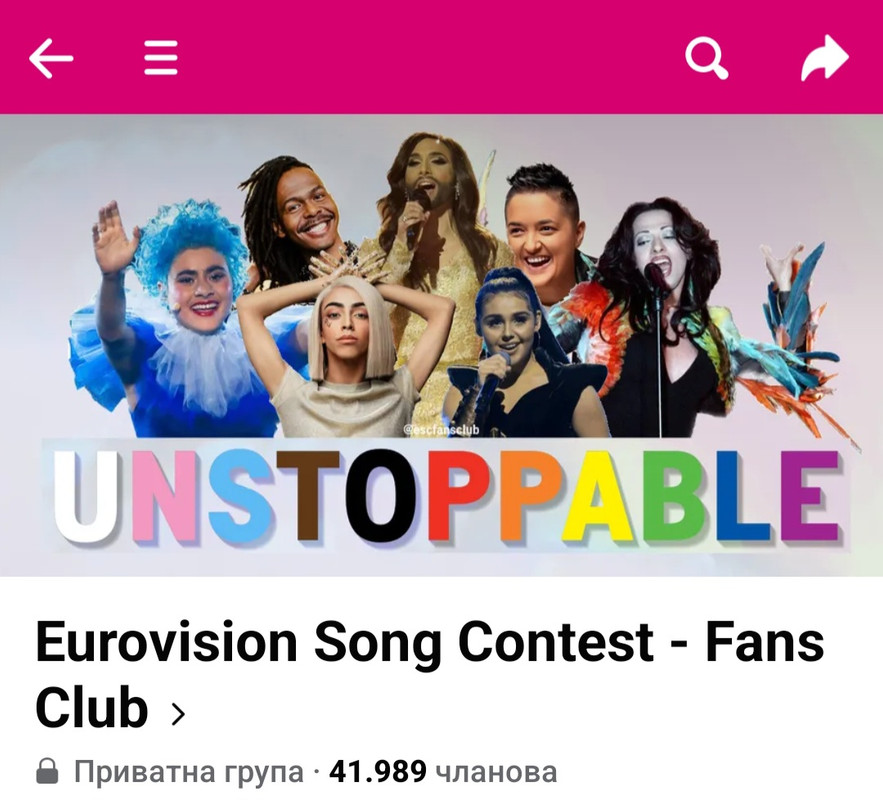Tap the share arrow icon
Image resolution: width=883 pixels, height=800 pixels.
point(824,58)
